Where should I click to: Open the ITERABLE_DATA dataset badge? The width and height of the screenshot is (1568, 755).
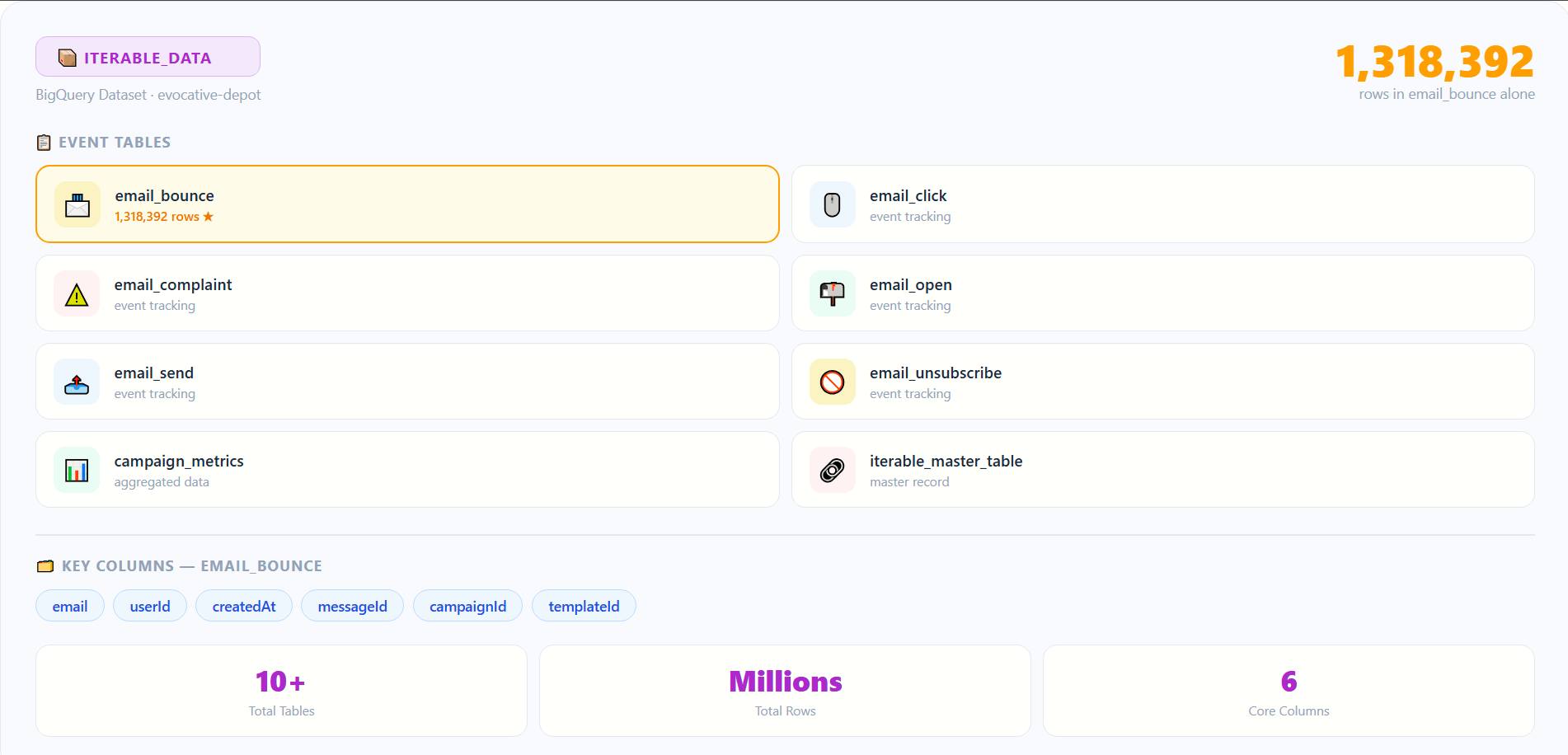(148, 57)
